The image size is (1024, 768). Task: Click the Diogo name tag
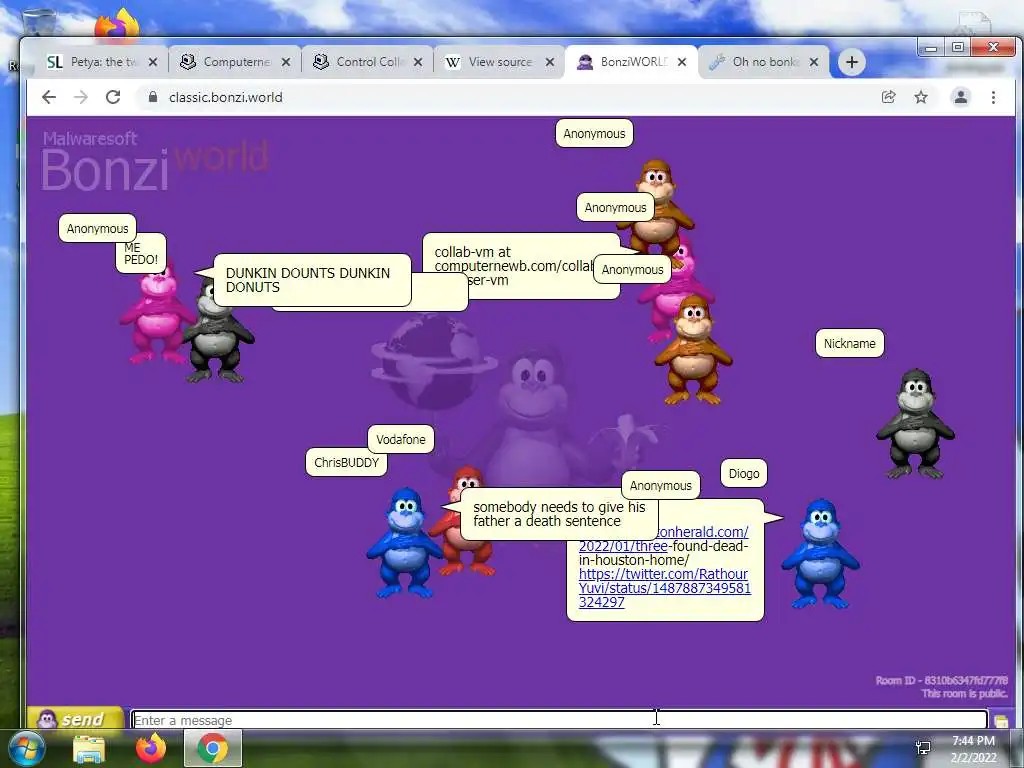click(744, 473)
